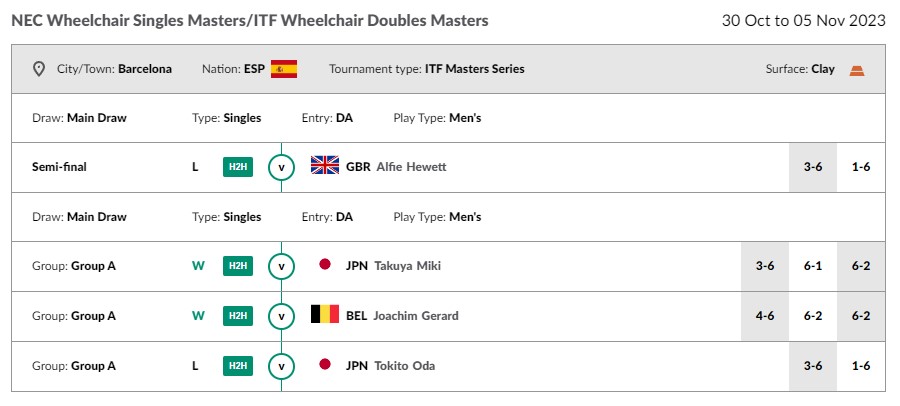Click the 6-1 set score in Miki row

813,266
